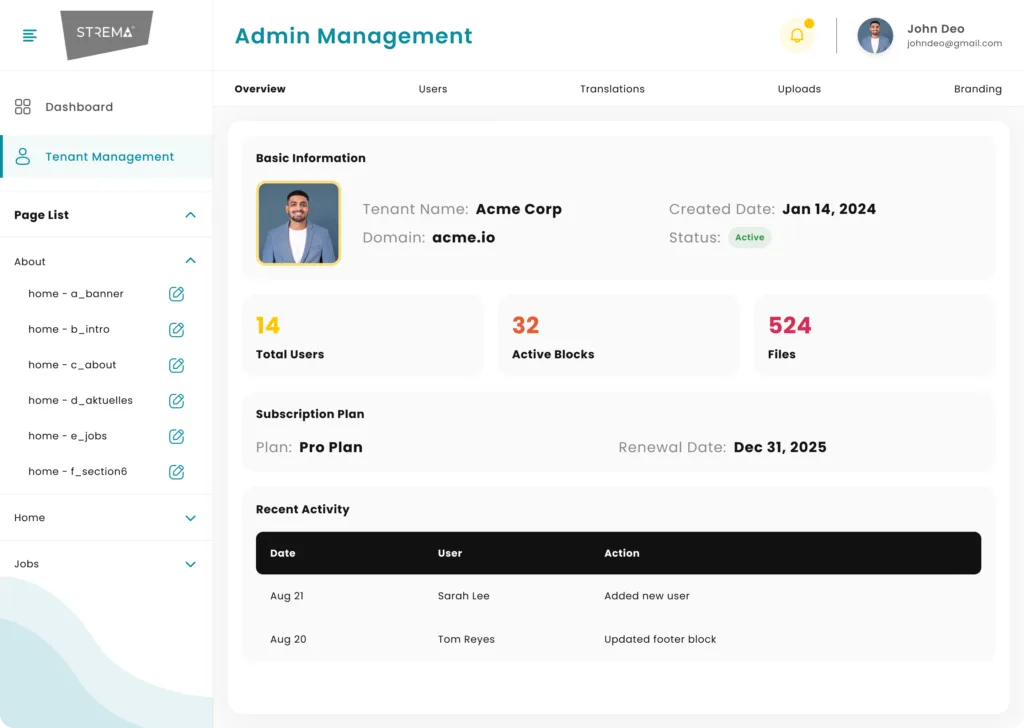Screen dimensions: 1024x728
Task: Click the Pro Plan value
Action: coord(330,447)
